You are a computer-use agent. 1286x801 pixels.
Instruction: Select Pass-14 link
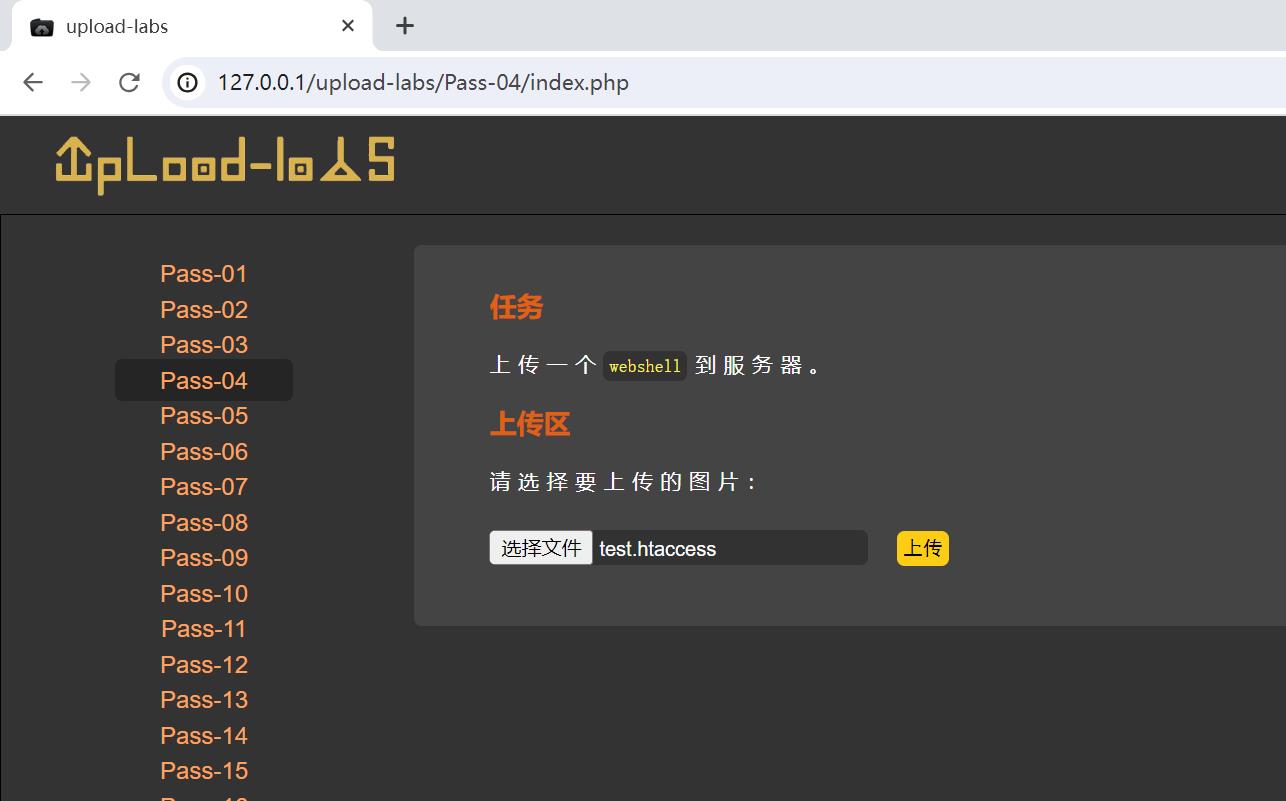pyautogui.click(x=204, y=736)
